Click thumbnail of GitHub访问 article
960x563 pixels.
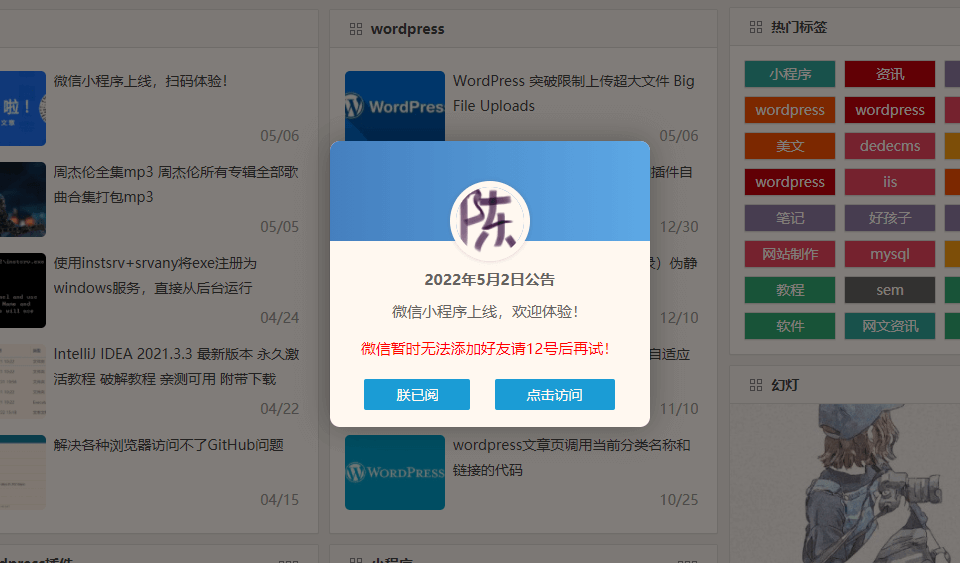(x=23, y=472)
